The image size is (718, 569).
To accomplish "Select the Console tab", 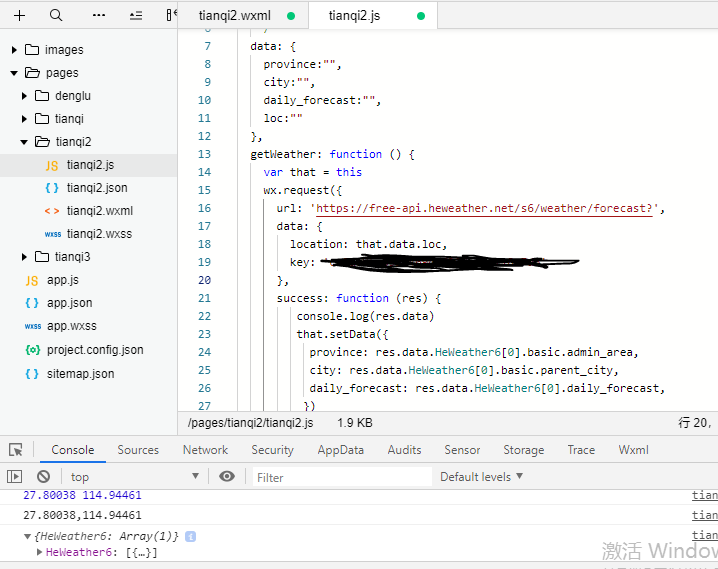I will [73, 450].
